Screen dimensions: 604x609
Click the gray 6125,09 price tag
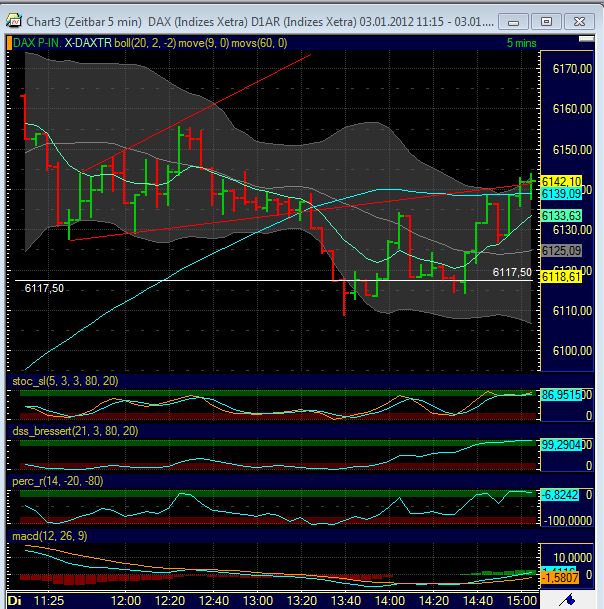pyautogui.click(x=561, y=251)
